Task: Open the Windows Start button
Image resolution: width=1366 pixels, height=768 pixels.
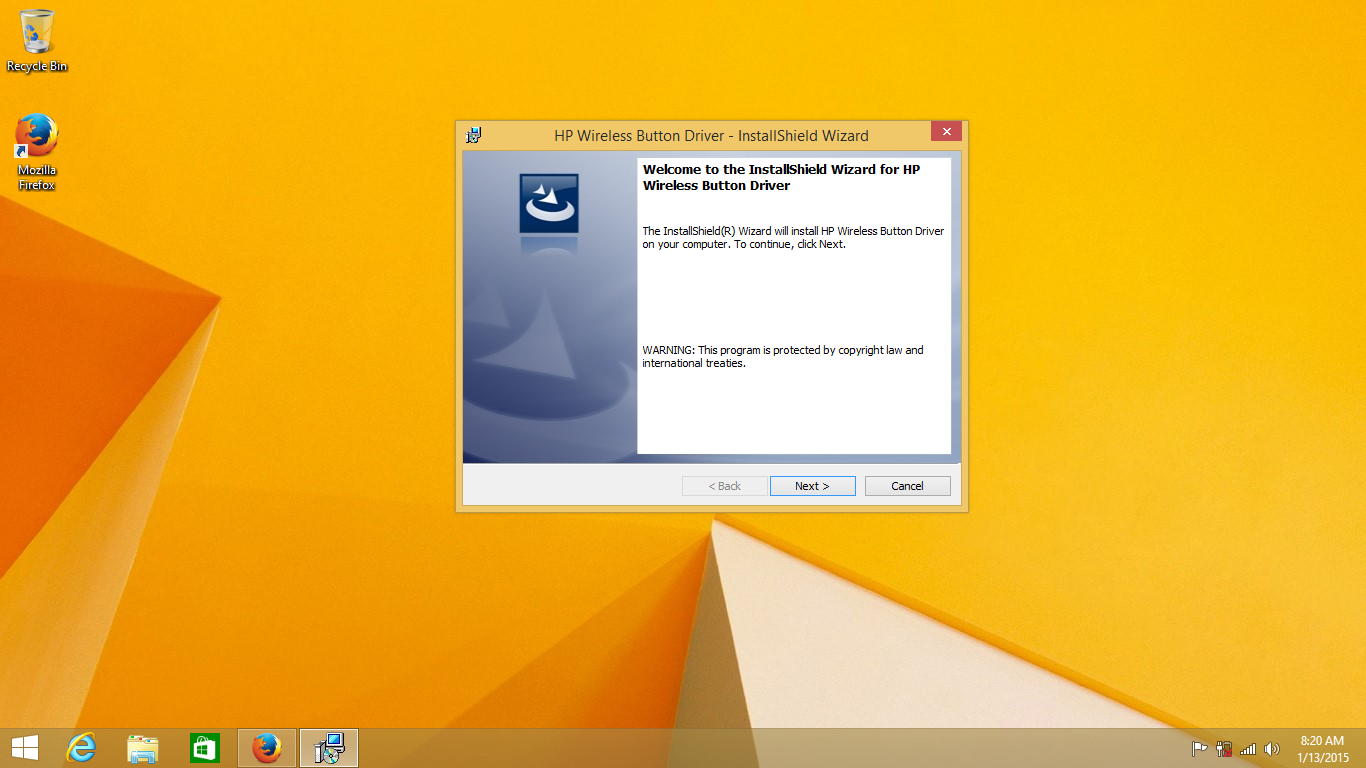Action: pos(25,748)
